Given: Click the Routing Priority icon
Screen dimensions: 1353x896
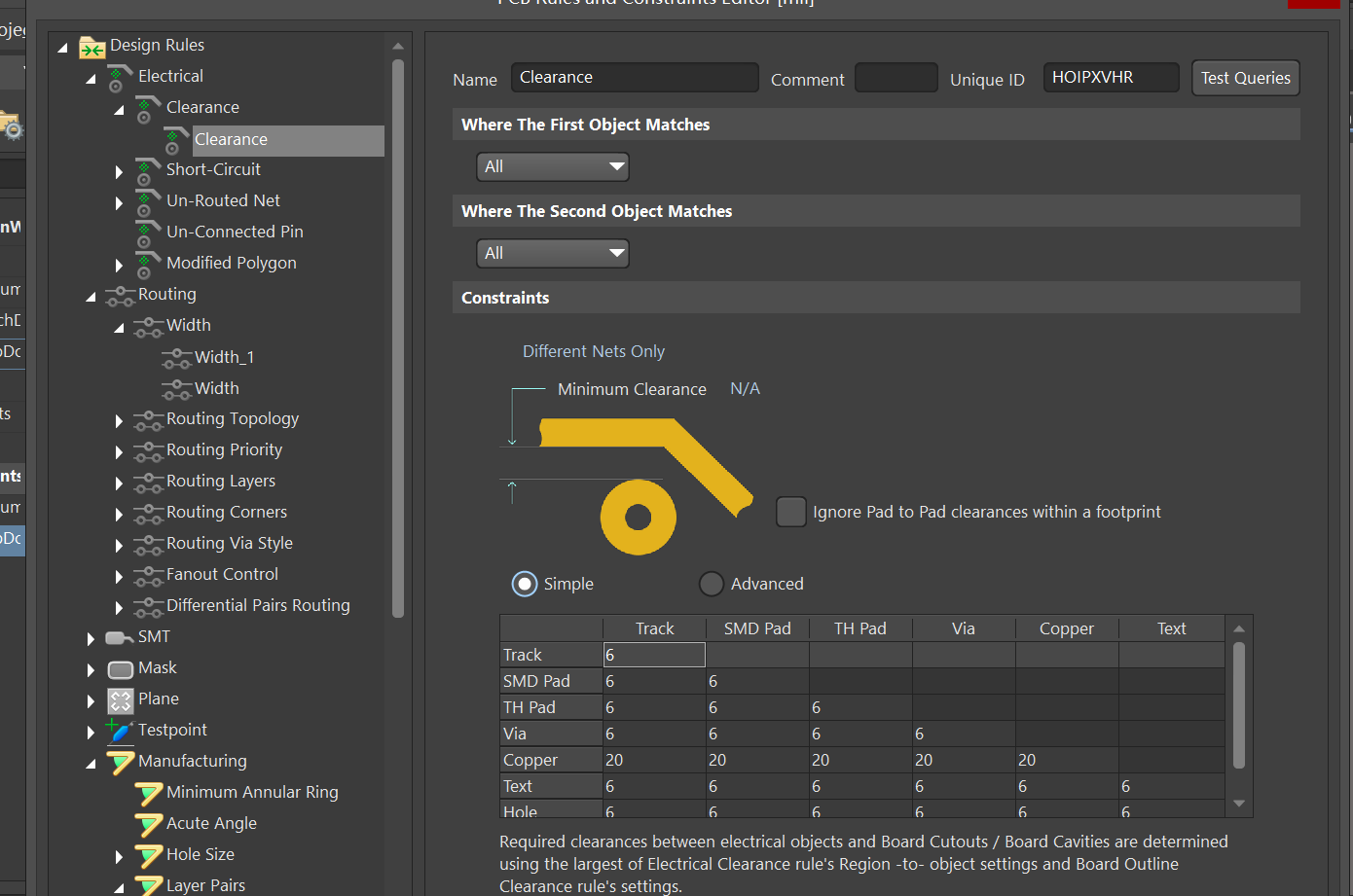Looking at the screenshot, I should tap(148, 450).
